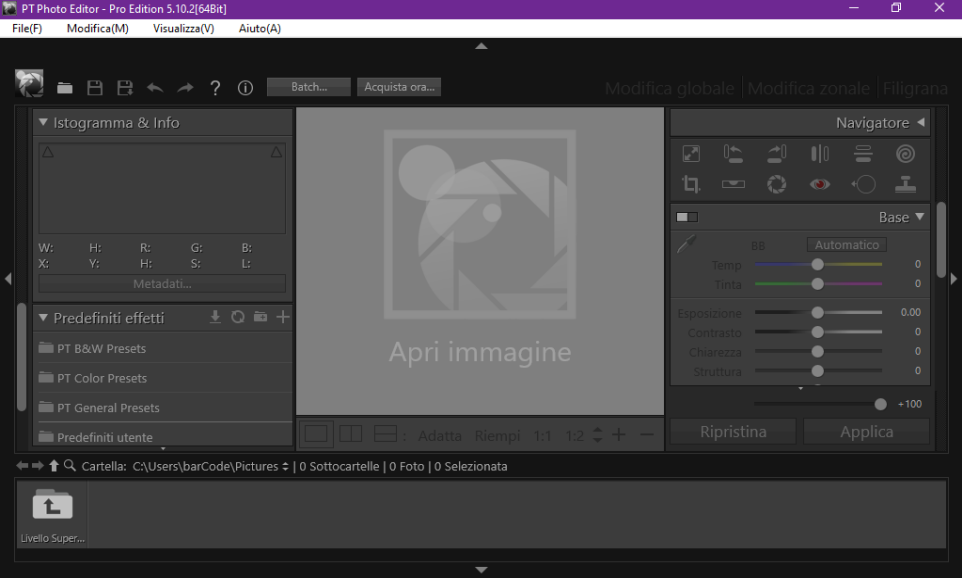The image size is (962, 578).
Task: Click the Applica button
Action: (866, 431)
